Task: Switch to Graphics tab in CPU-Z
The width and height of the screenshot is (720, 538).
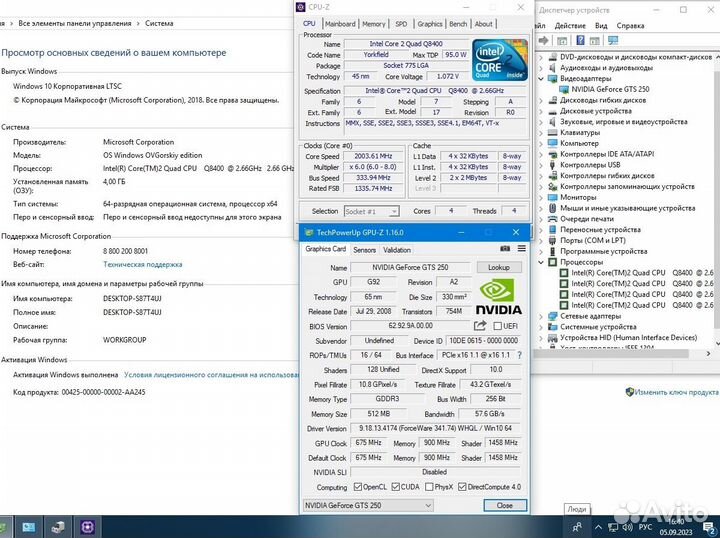Action: pos(430,24)
